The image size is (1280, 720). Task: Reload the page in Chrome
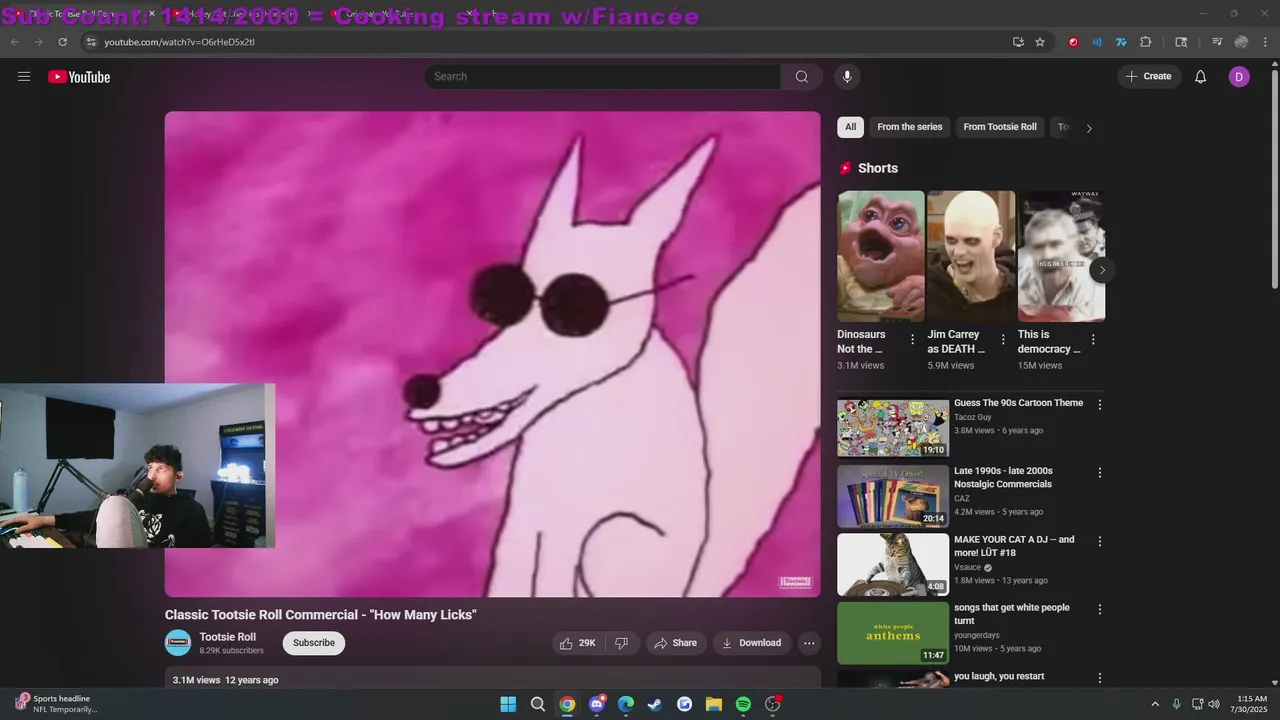click(62, 42)
